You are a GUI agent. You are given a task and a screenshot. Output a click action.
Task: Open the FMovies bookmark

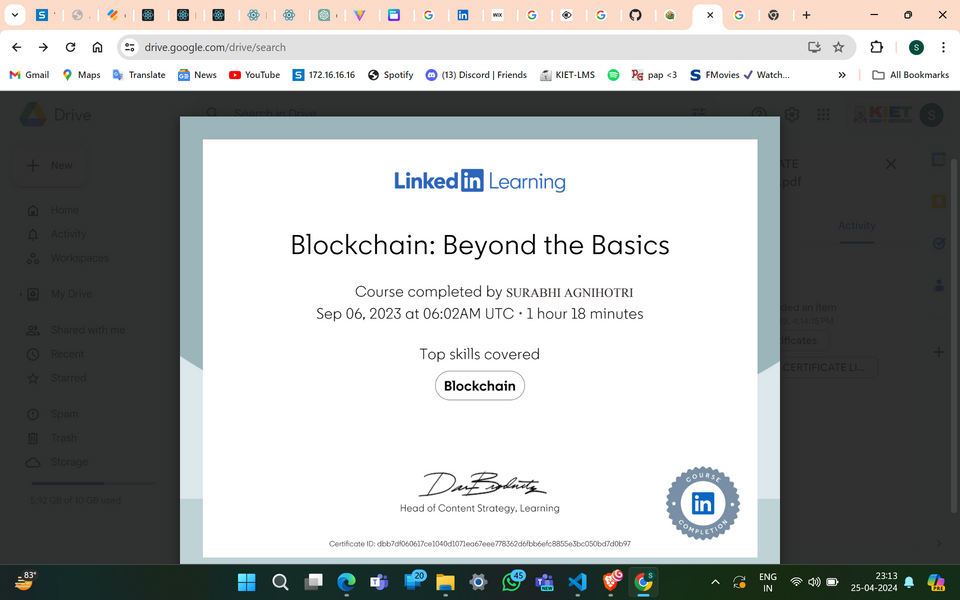[740, 75]
